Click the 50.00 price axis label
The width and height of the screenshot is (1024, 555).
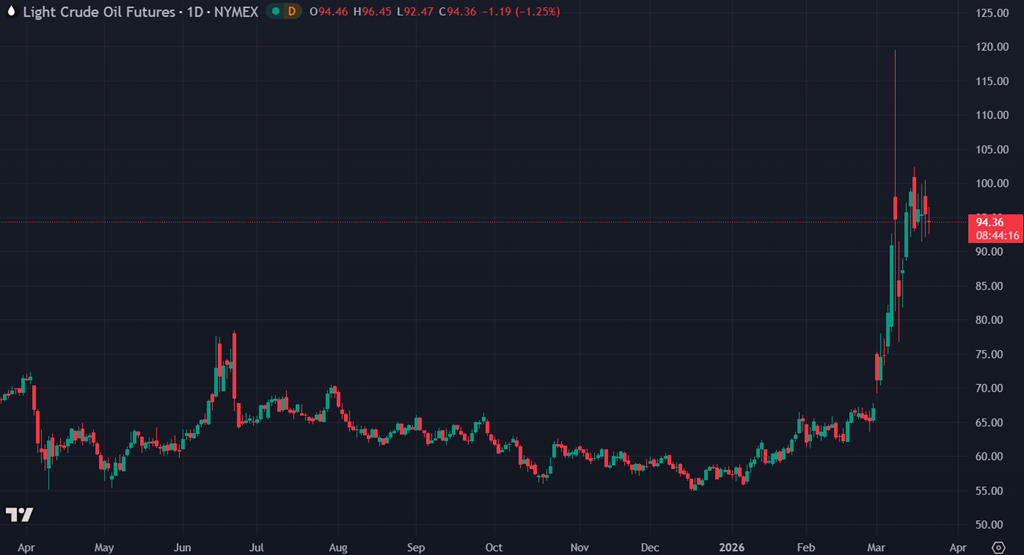(990, 525)
